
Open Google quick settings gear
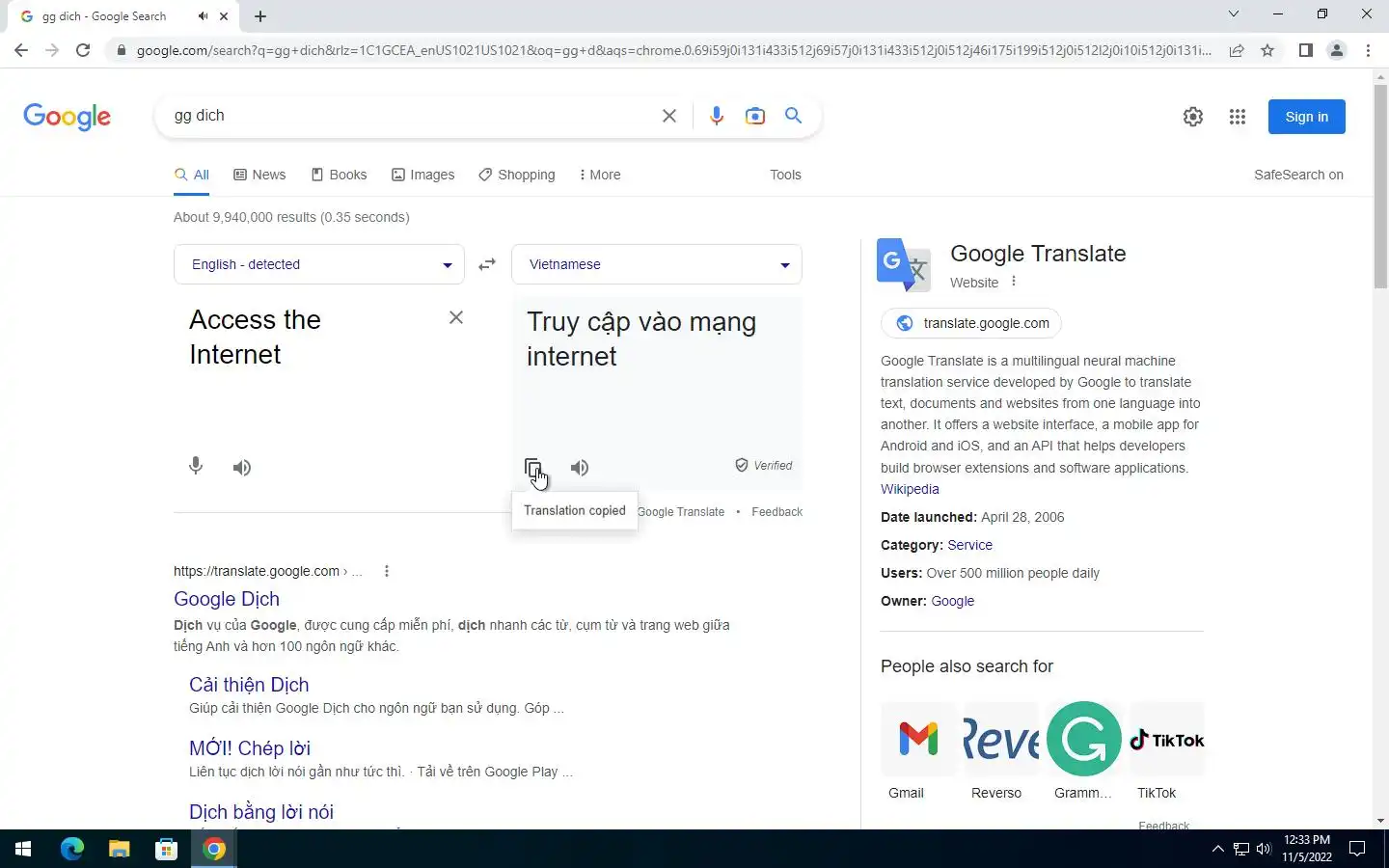coord(1193,117)
